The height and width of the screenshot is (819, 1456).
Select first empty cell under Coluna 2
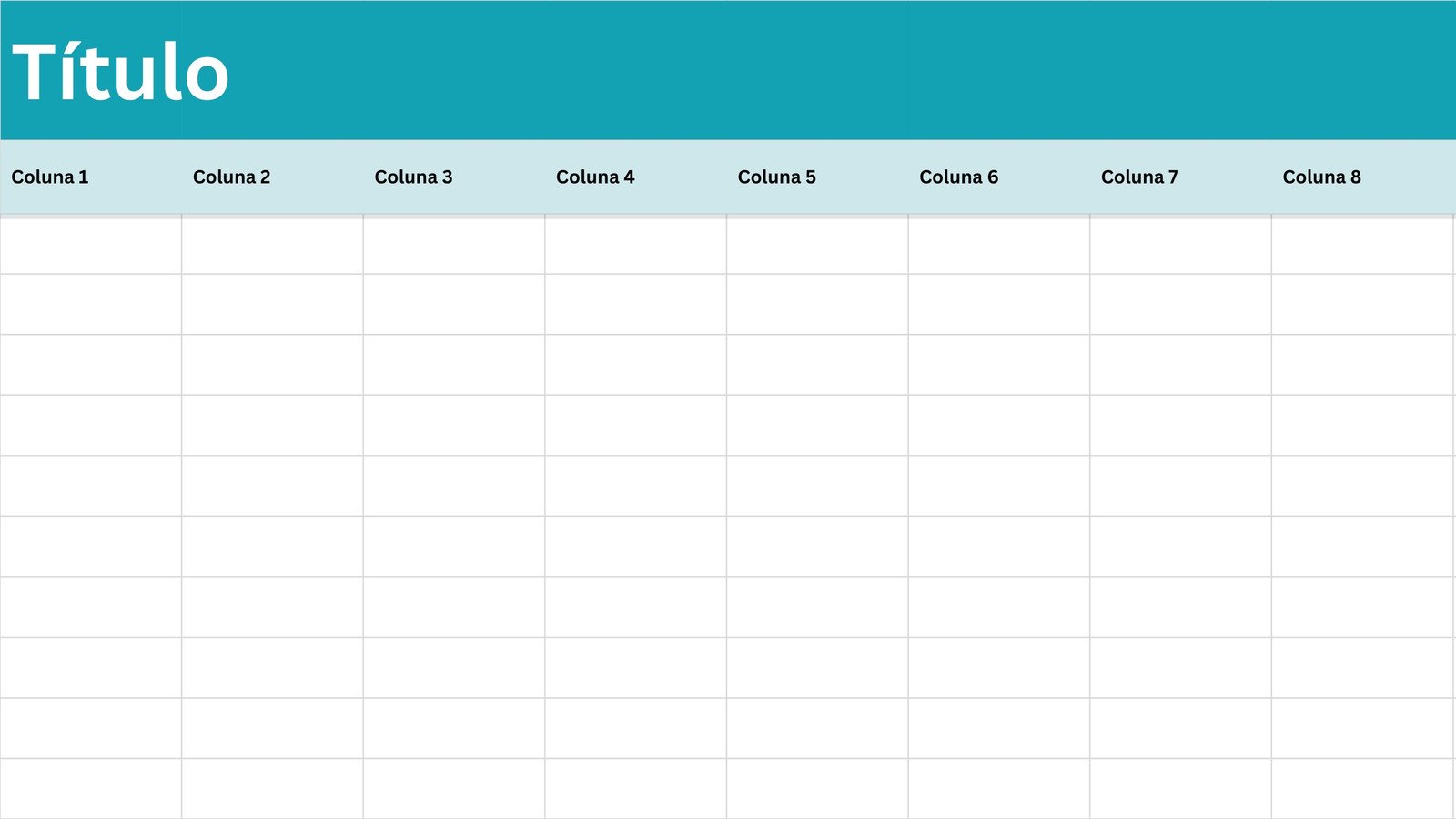click(x=272, y=246)
